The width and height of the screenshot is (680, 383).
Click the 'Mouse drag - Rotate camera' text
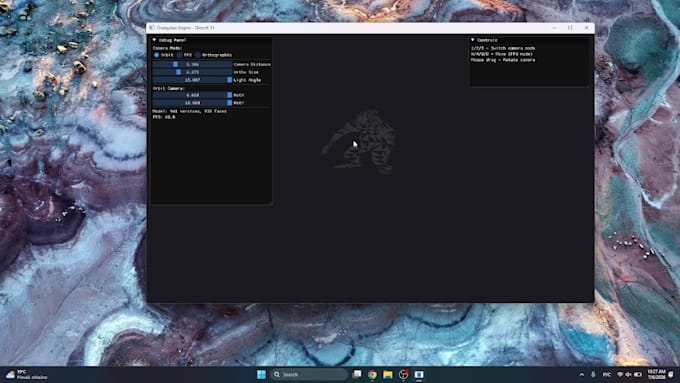pos(503,60)
